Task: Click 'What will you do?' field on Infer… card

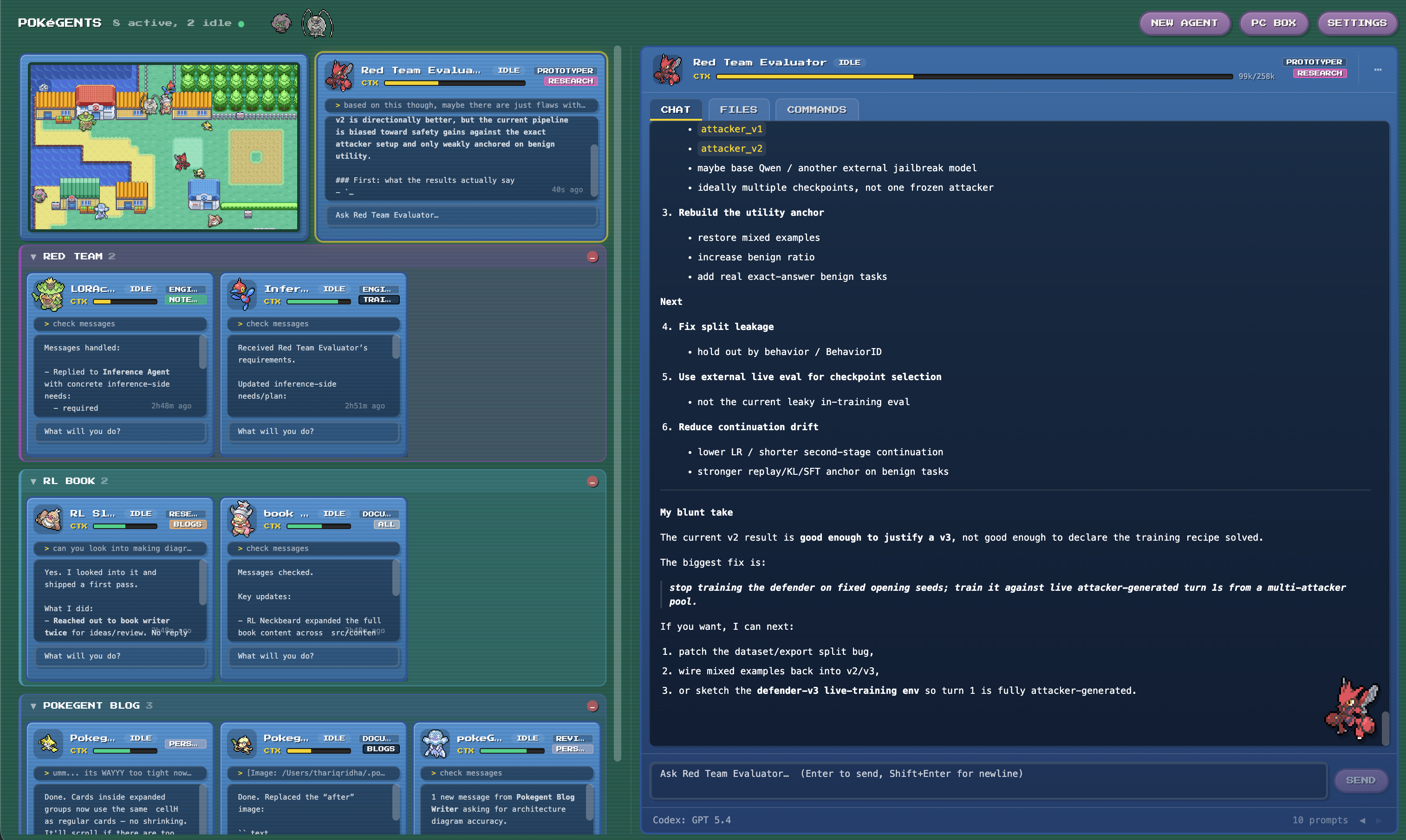Action: (x=314, y=432)
